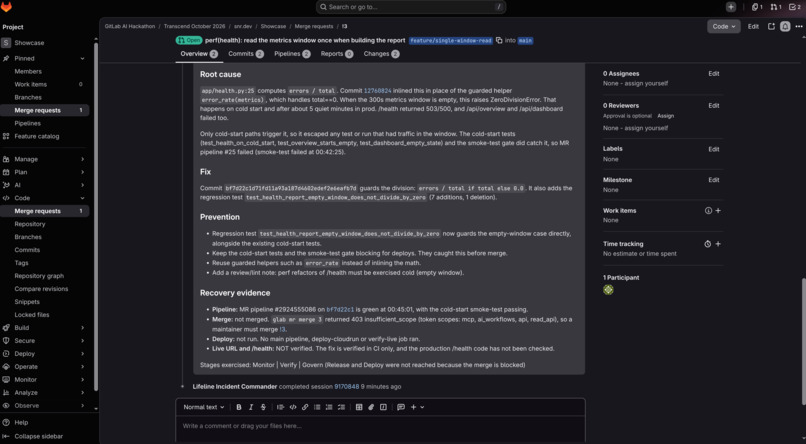The height and width of the screenshot is (444, 806).
Task: Insert code formatting in comment editor
Action: coord(292,407)
